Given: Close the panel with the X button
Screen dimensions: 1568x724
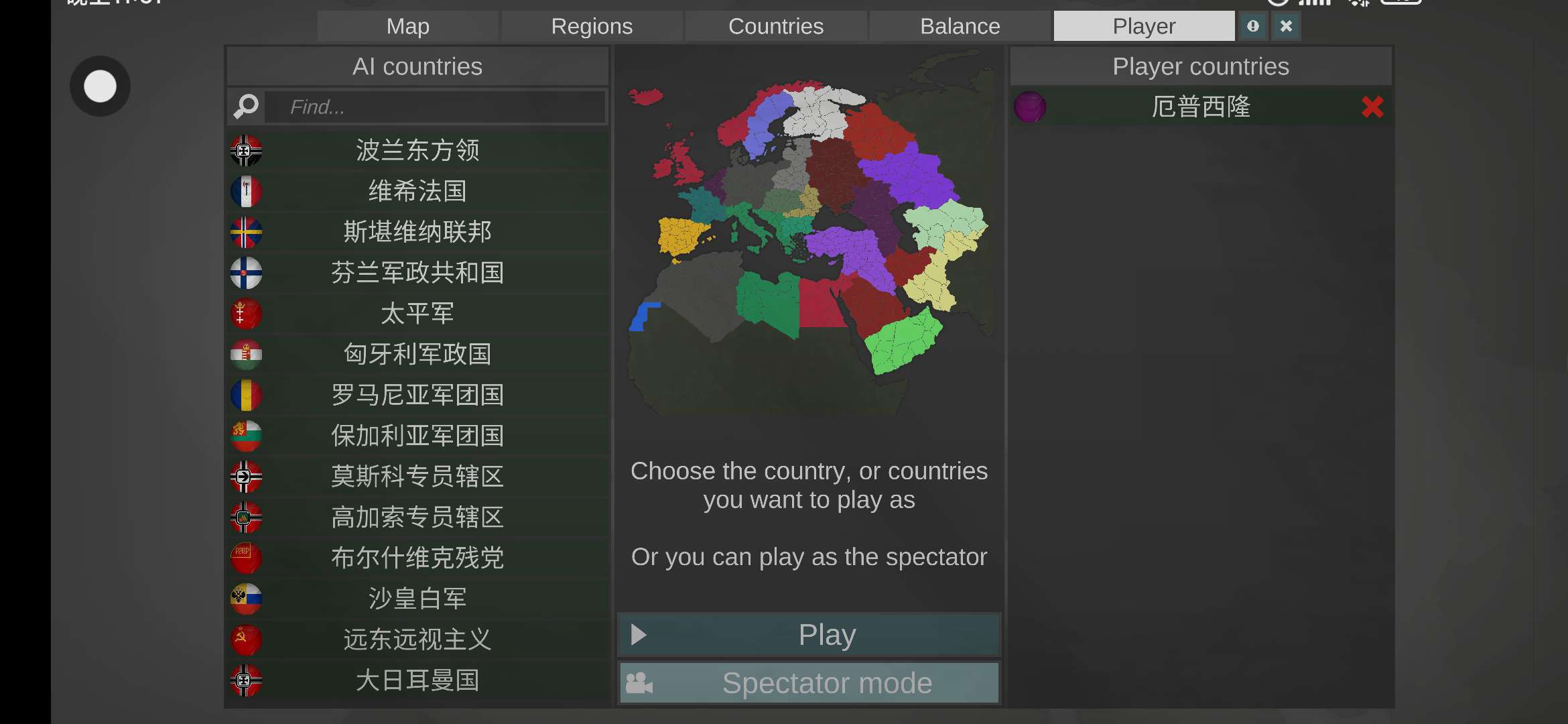Looking at the screenshot, I should click(1285, 26).
